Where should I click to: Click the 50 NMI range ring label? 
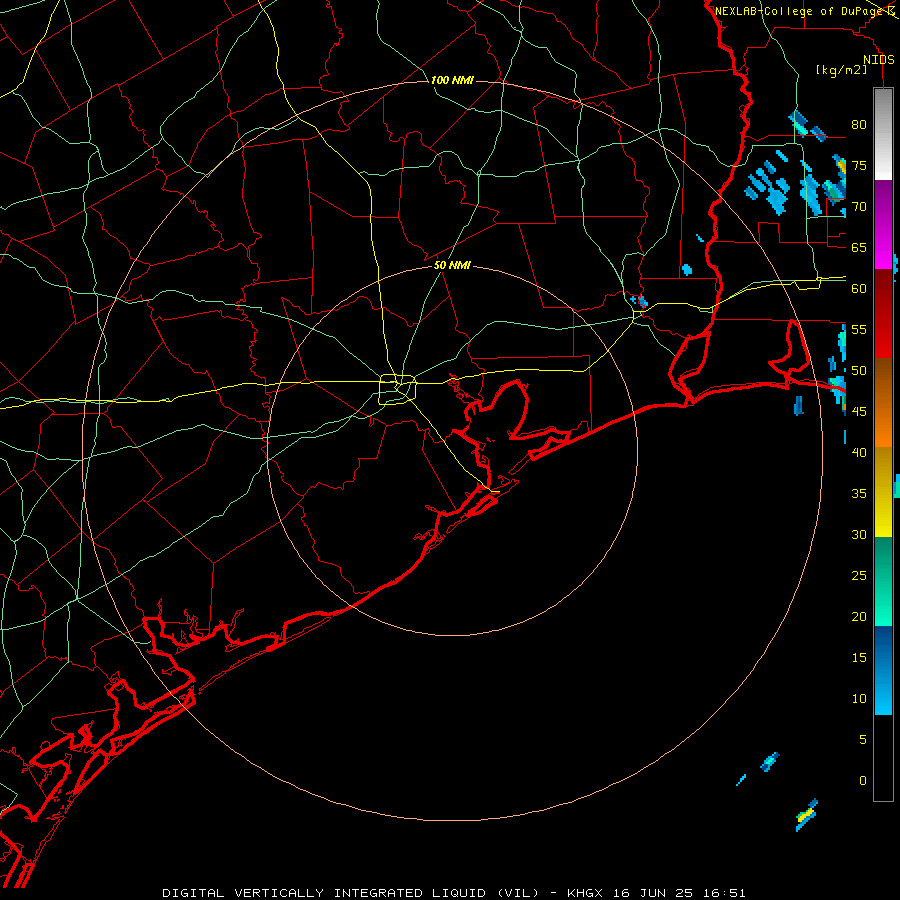(x=452, y=265)
